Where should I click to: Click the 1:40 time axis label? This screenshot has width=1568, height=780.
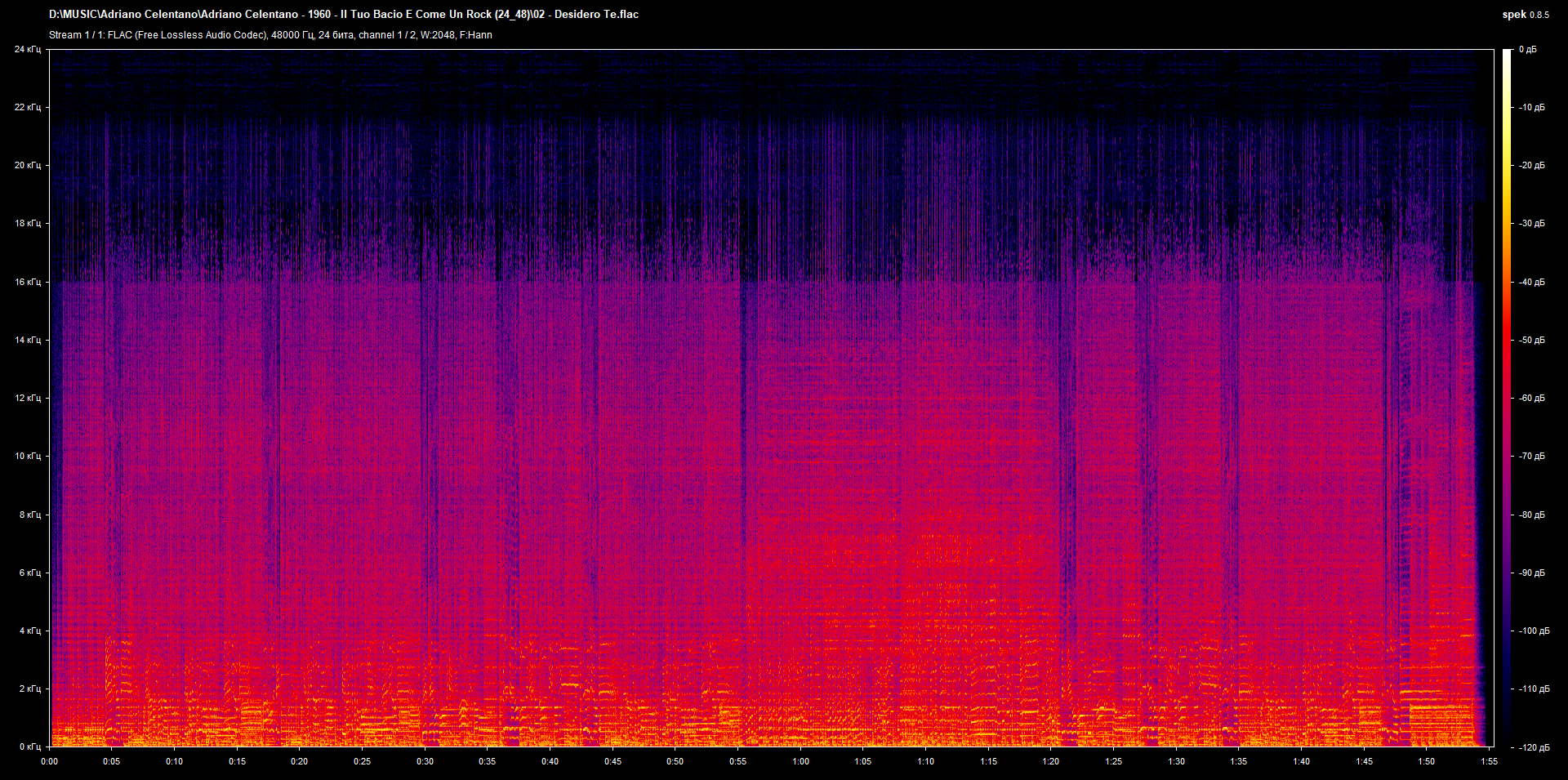(x=1302, y=761)
